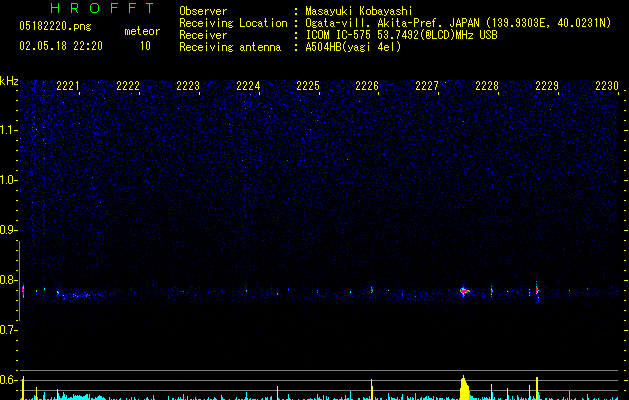The height and width of the screenshot is (400, 629).
Task: Click the meteor count 10
Action: click(x=145, y=46)
